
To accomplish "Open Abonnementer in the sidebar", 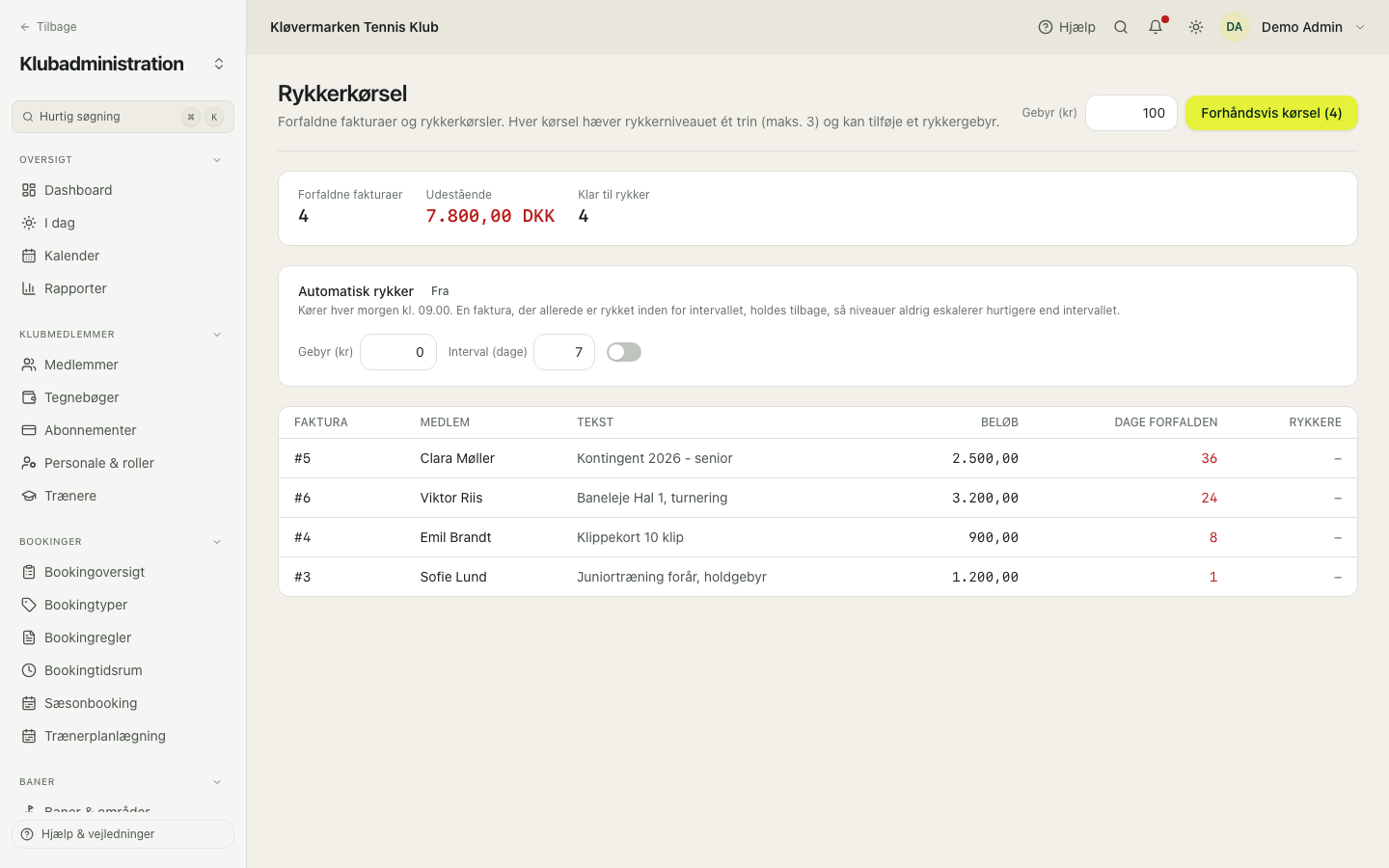I will tap(123, 430).
